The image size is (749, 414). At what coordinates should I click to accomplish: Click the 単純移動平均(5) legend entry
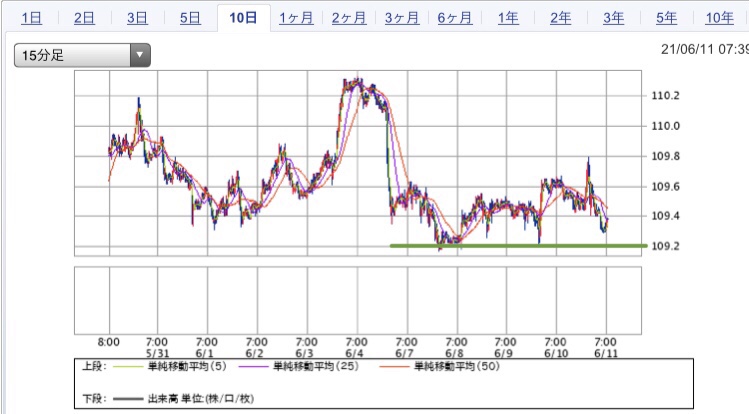tap(187, 366)
